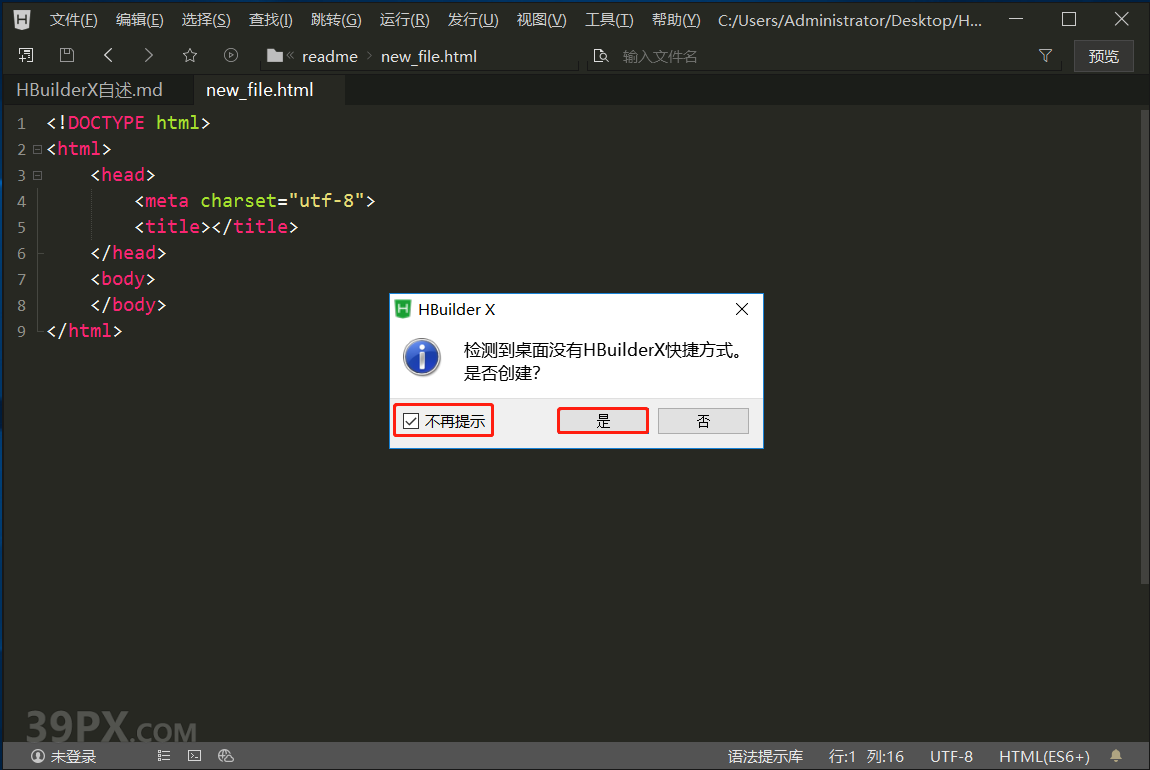Image resolution: width=1150 pixels, height=770 pixels.
Task: Go back with the left arrow icon
Action: (108, 56)
